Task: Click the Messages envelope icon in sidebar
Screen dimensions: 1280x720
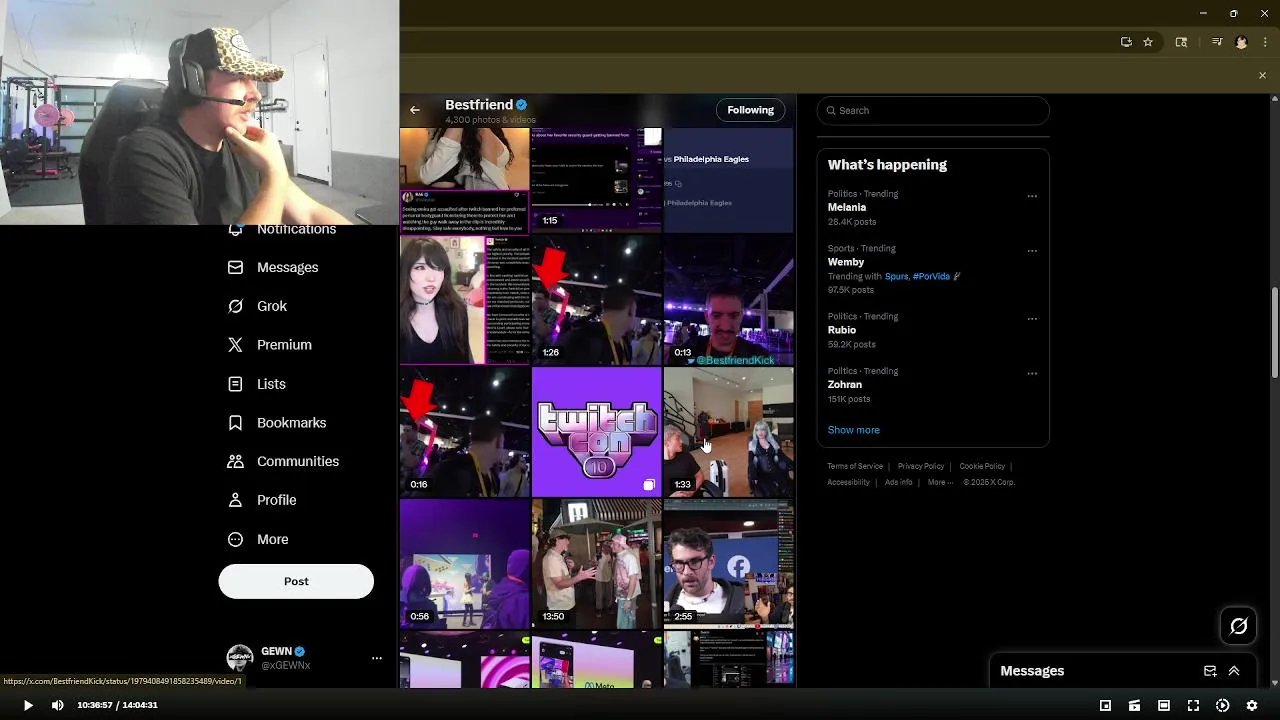Action: point(235,267)
